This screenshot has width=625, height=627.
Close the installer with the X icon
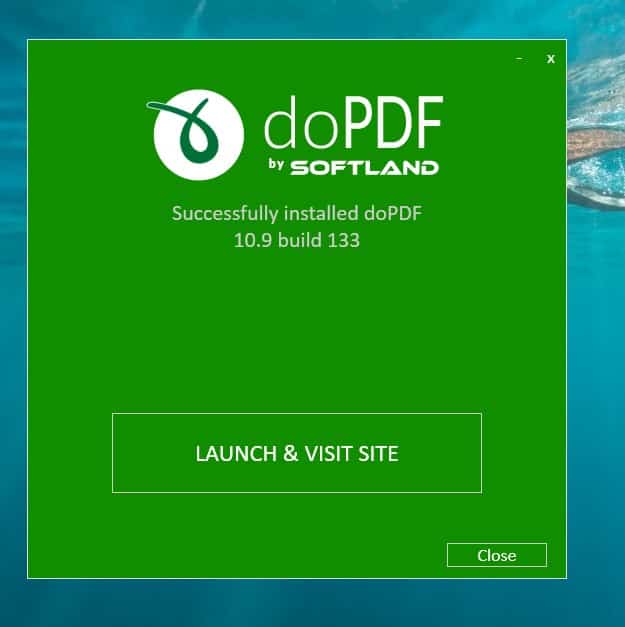click(x=551, y=59)
